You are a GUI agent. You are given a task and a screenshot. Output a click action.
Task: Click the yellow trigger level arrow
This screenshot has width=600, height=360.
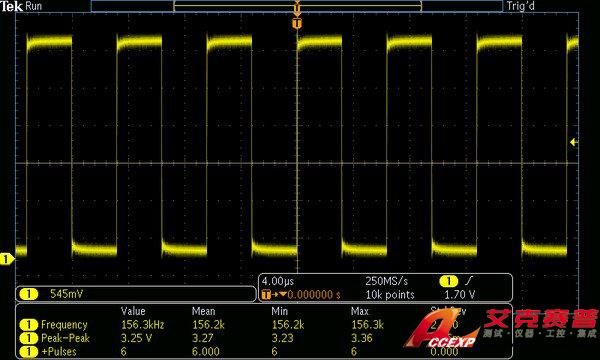(x=574, y=142)
